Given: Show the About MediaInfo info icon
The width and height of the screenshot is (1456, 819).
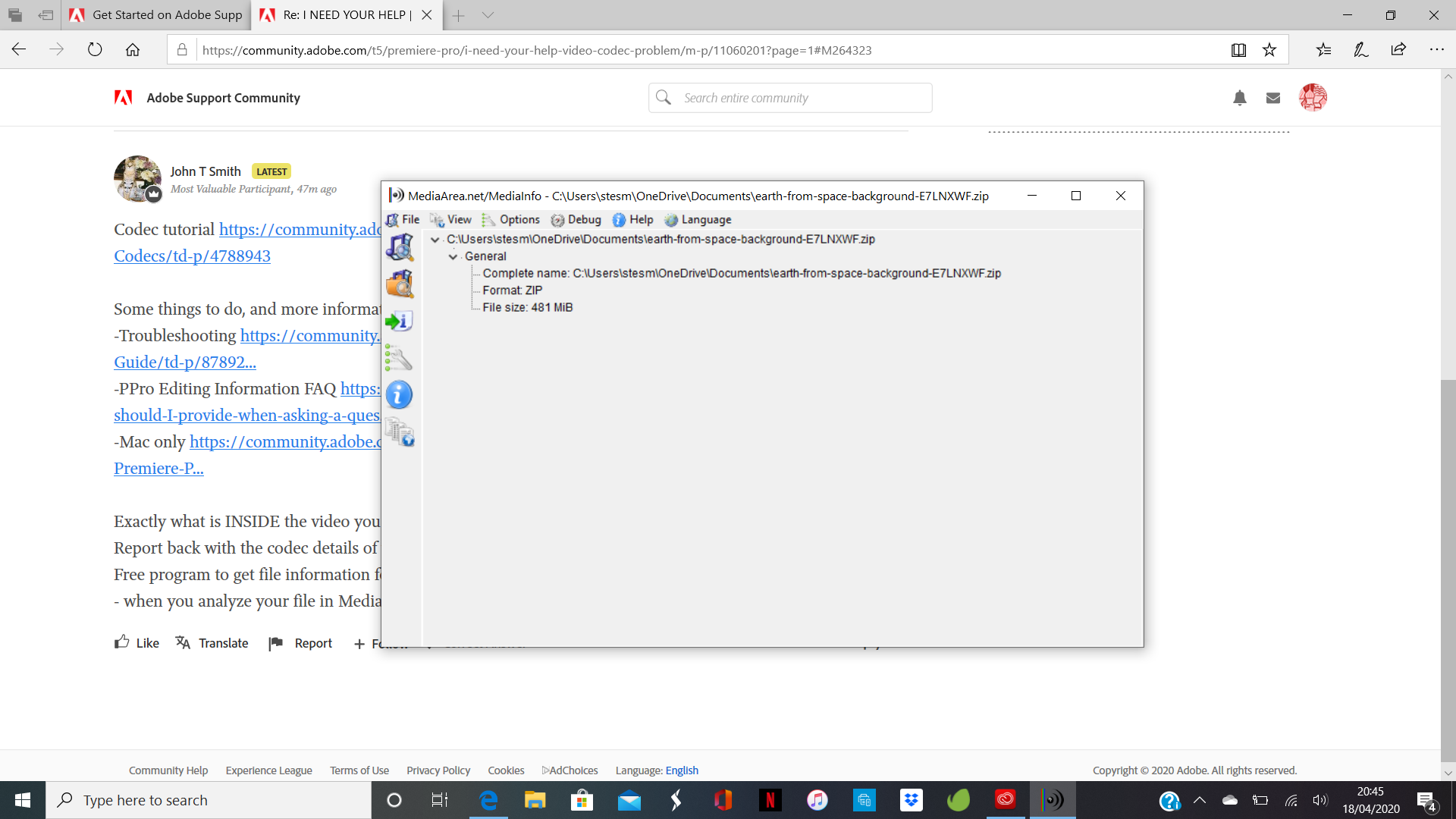Looking at the screenshot, I should (x=400, y=394).
